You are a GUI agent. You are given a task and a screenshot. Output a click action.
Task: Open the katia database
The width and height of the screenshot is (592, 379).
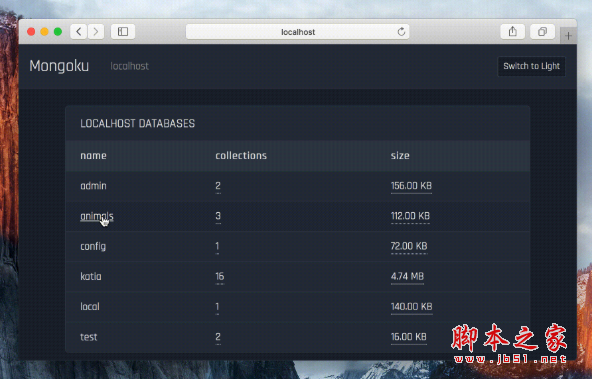(91, 276)
